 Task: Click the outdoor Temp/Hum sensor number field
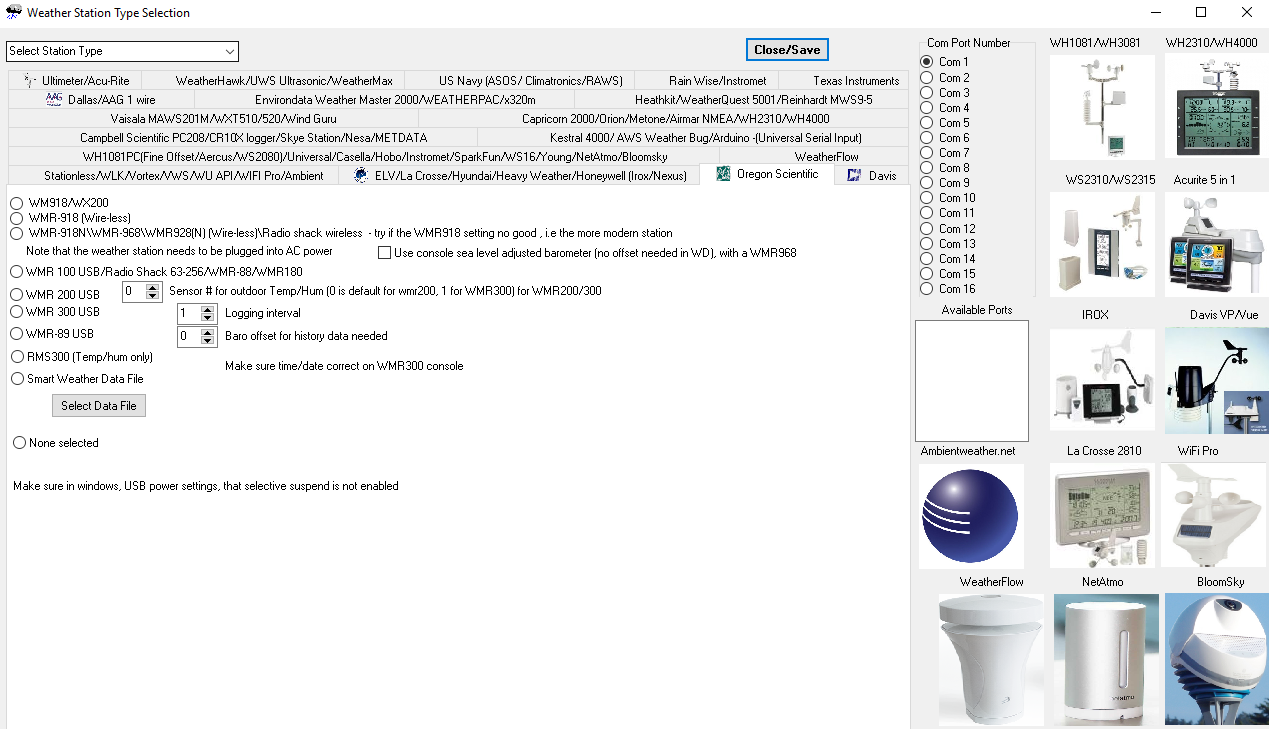point(133,292)
